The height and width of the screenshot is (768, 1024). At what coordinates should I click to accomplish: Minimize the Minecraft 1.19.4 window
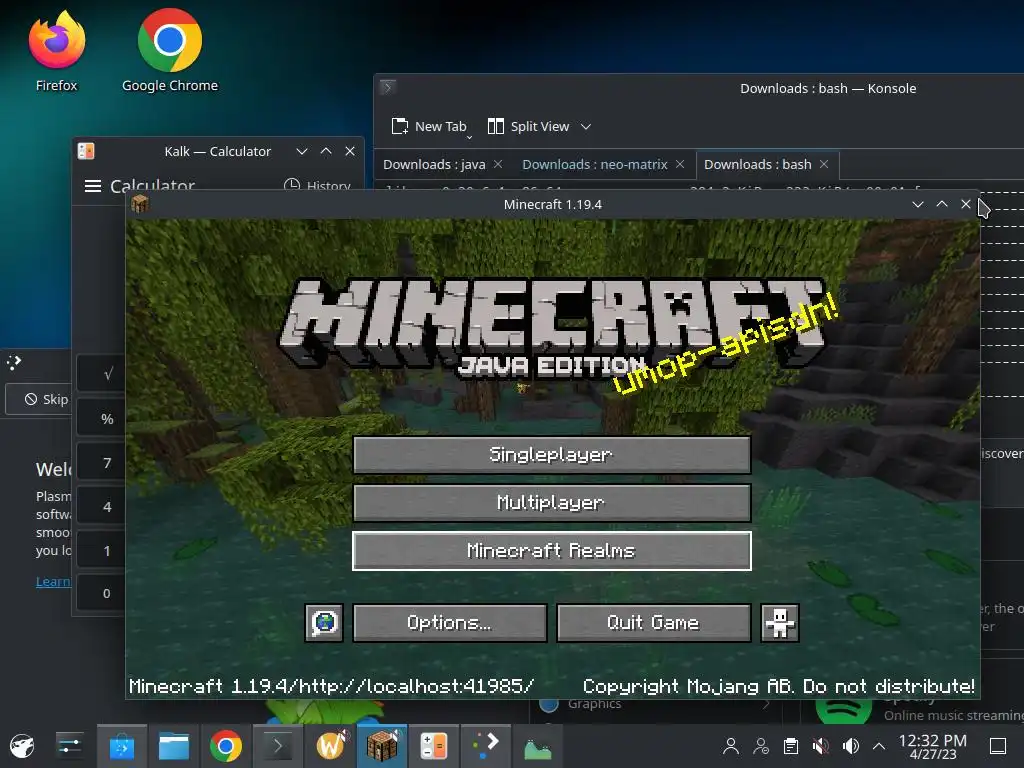click(x=918, y=204)
